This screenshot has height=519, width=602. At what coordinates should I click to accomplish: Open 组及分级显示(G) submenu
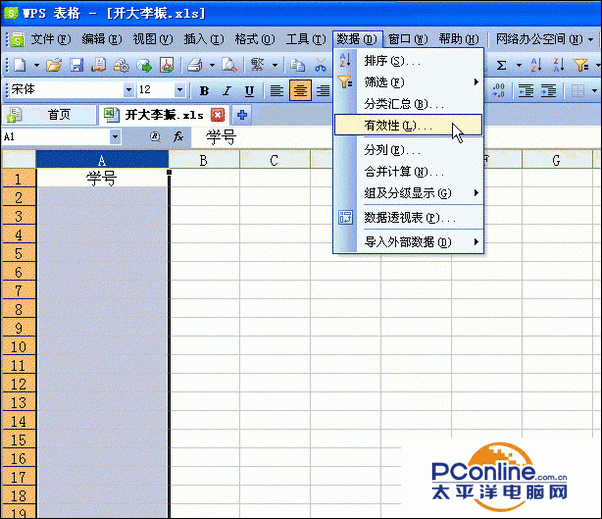click(x=408, y=193)
